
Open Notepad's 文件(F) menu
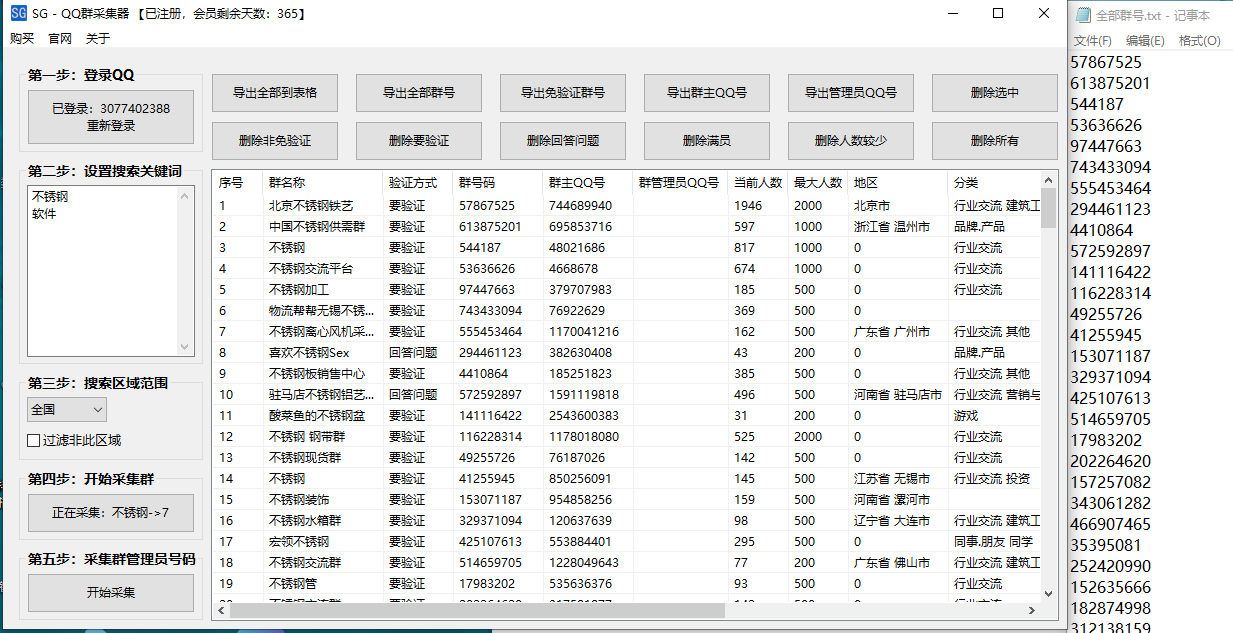(1092, 41)
